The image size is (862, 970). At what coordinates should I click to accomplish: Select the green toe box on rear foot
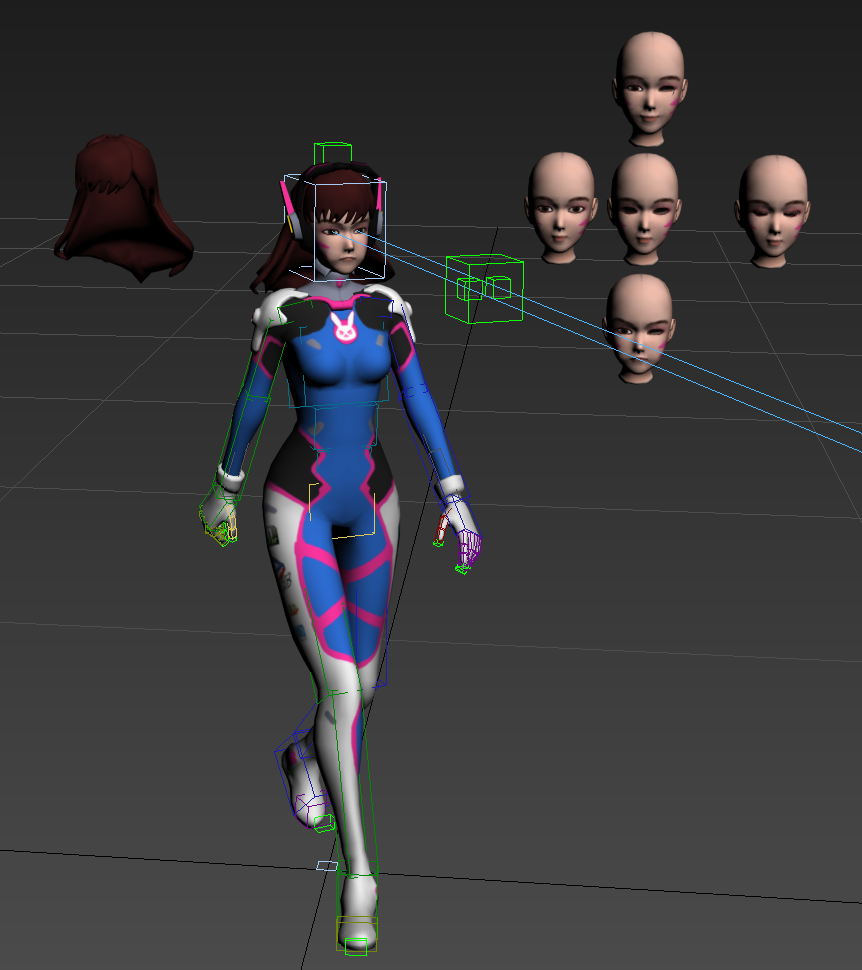pyautogui.click(x=324, y=823)
